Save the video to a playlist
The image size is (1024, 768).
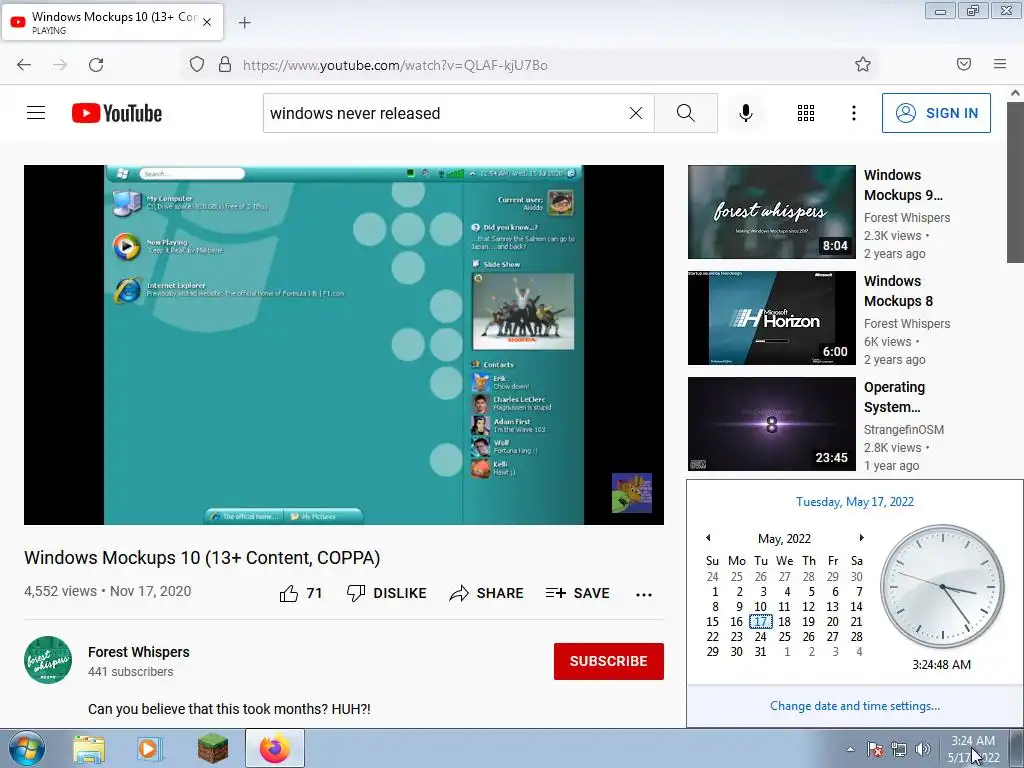pos(577,593)
